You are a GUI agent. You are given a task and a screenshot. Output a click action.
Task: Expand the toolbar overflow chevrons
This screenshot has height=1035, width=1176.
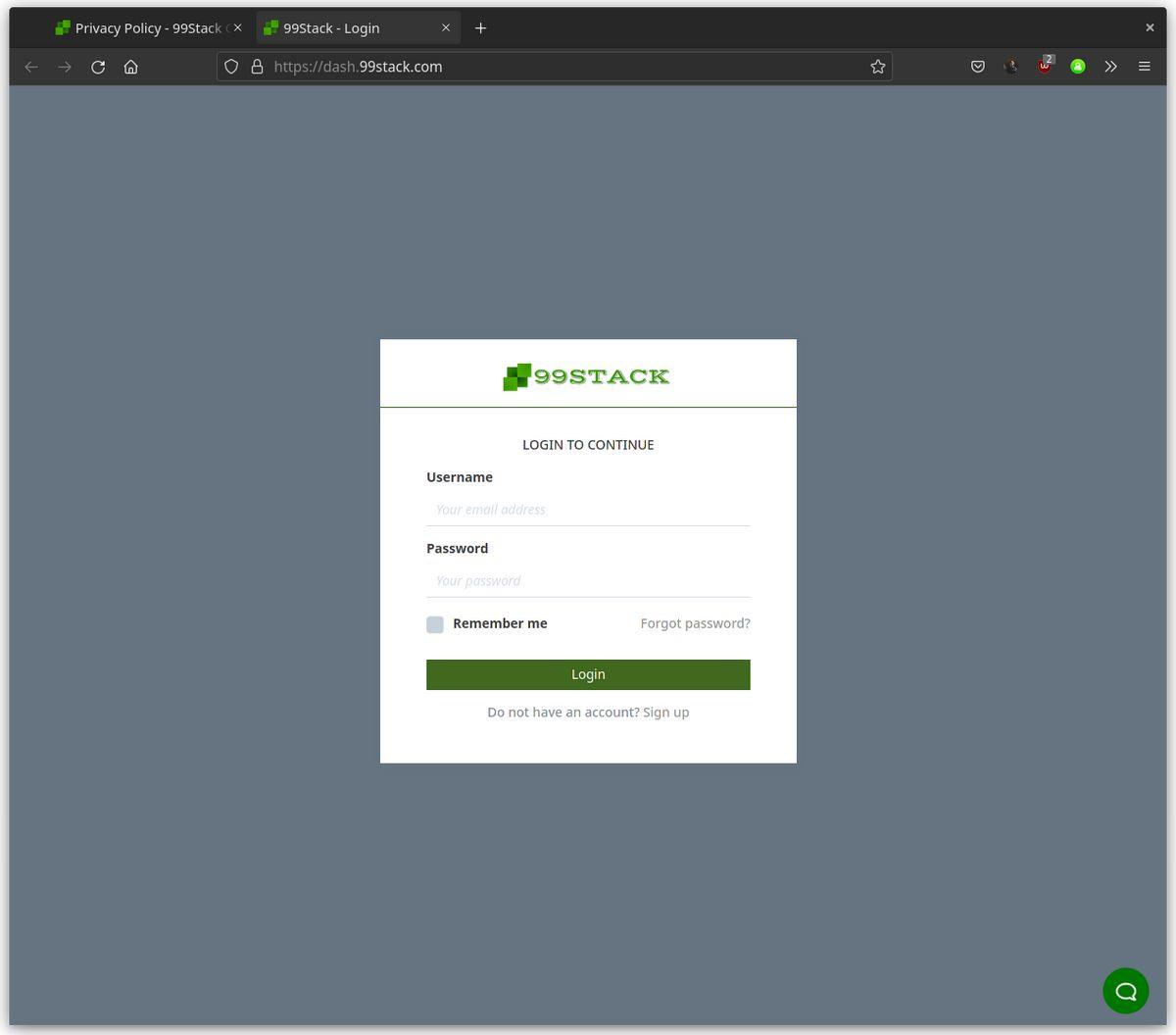coord(1110,67)
